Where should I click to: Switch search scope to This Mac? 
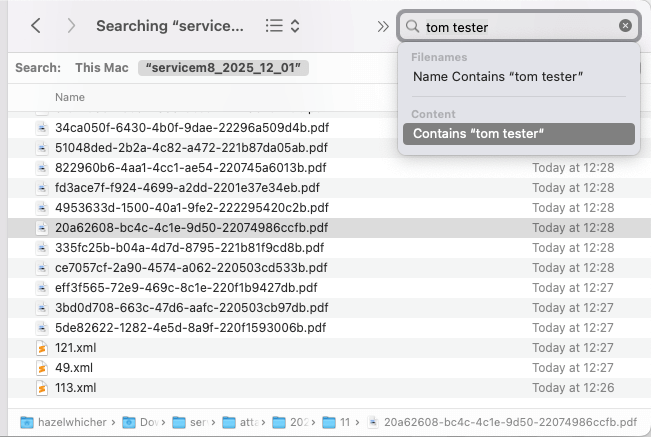coord(100,68)
